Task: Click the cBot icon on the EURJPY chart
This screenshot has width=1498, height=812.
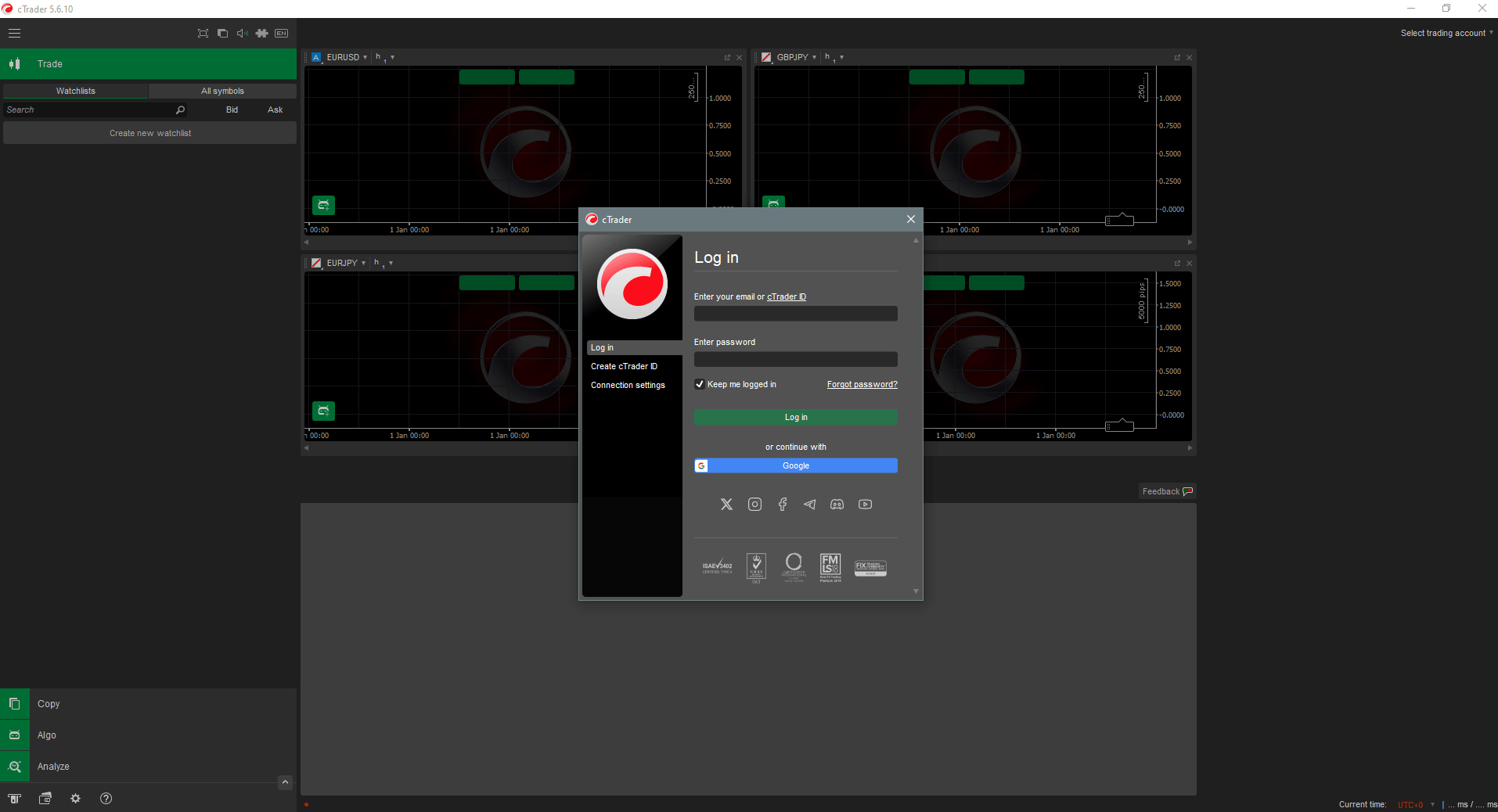Action: pos(323,411)
